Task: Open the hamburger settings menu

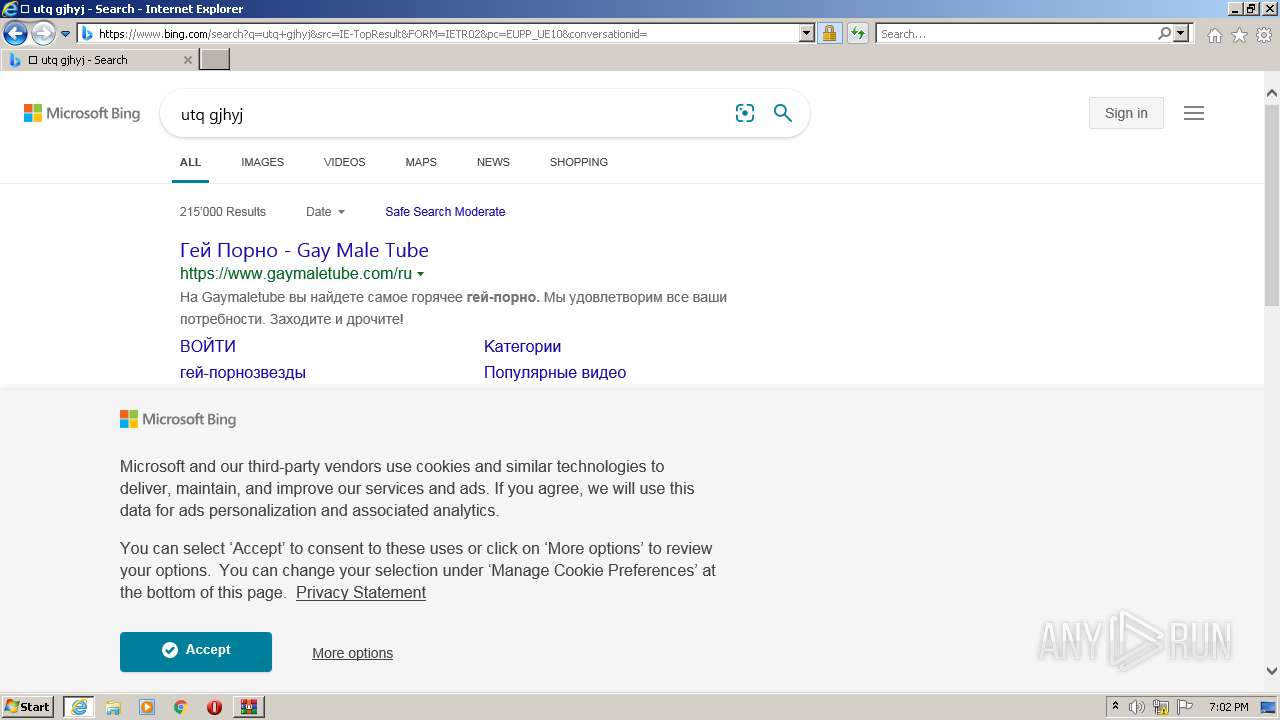Action: pyautogui.click(x=1194, y=113)
